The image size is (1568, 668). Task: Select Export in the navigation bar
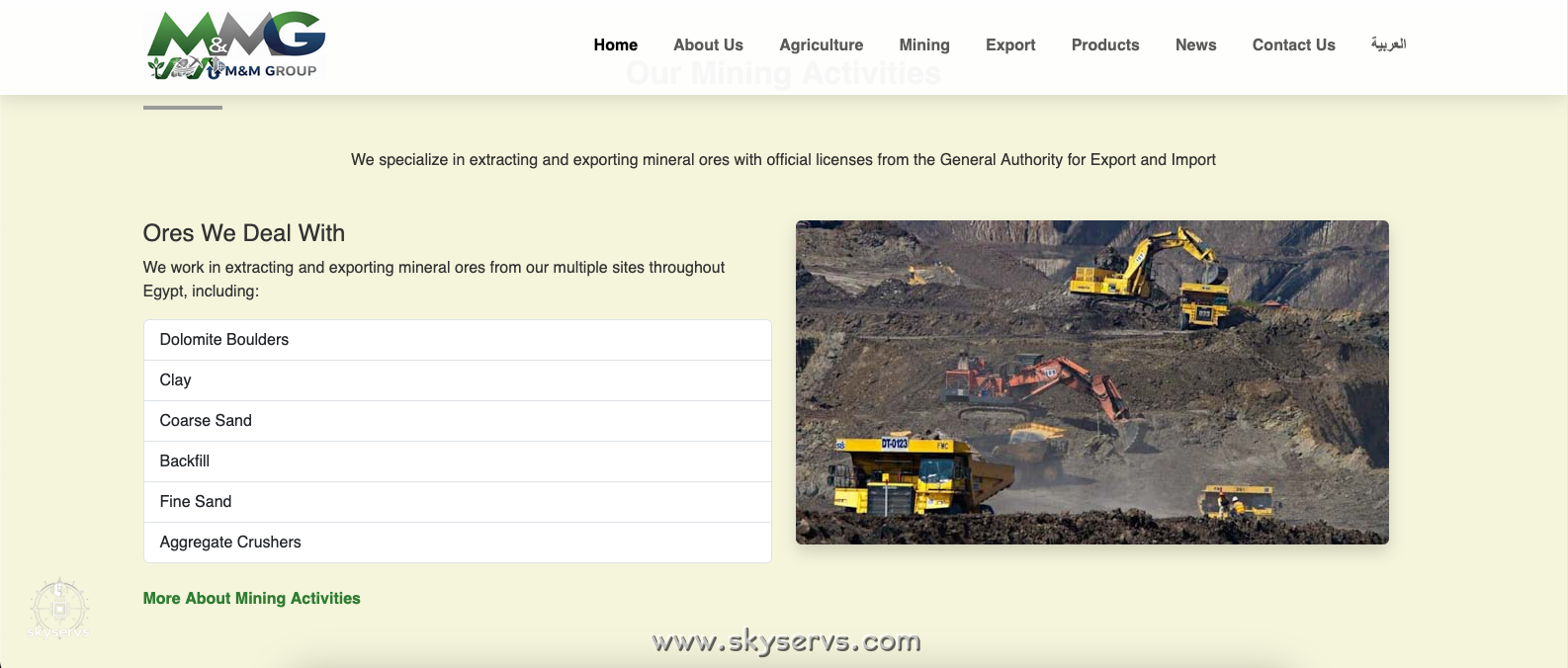(x=1009, y=45)
